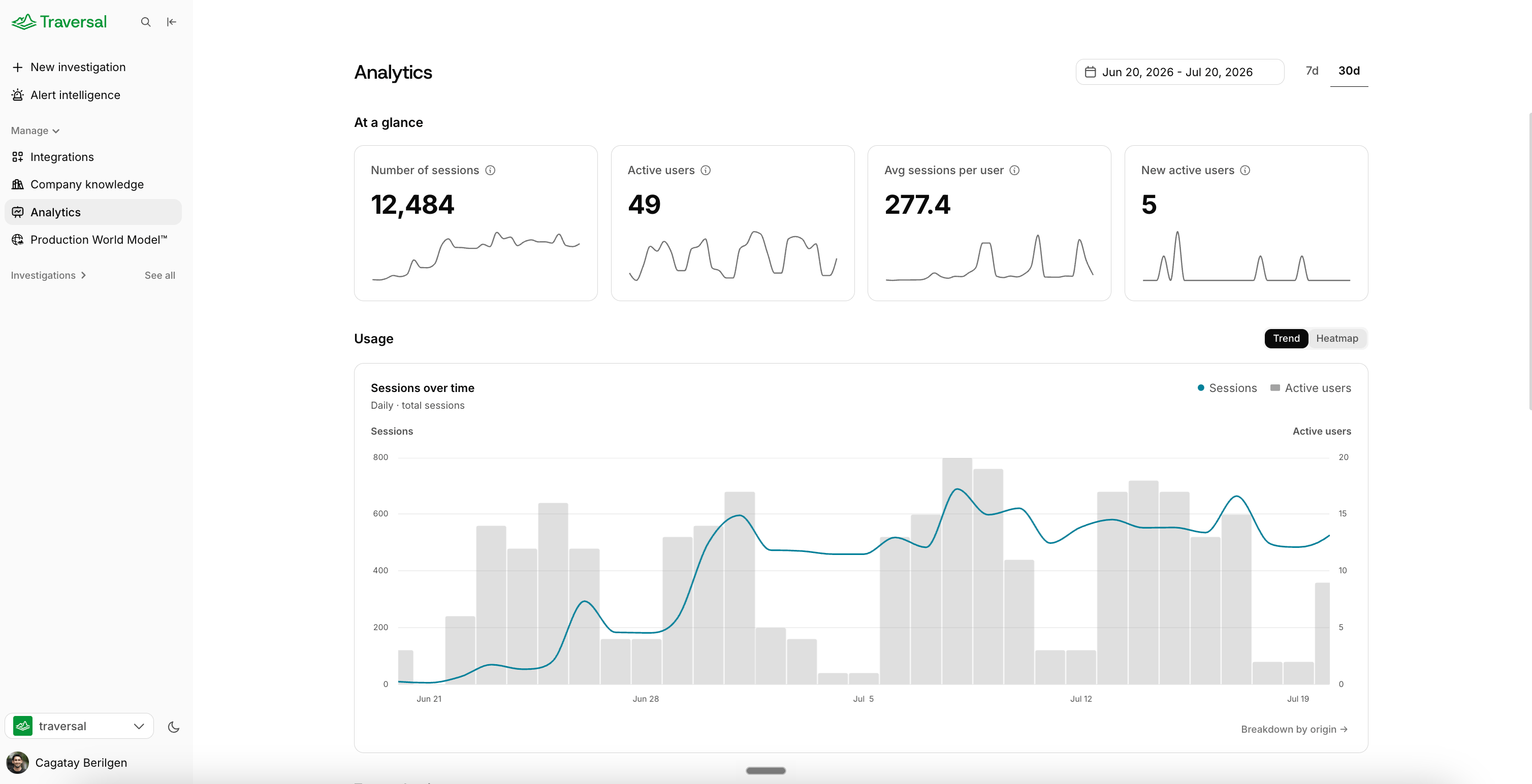Click the 12,484 sessions value

412,205
